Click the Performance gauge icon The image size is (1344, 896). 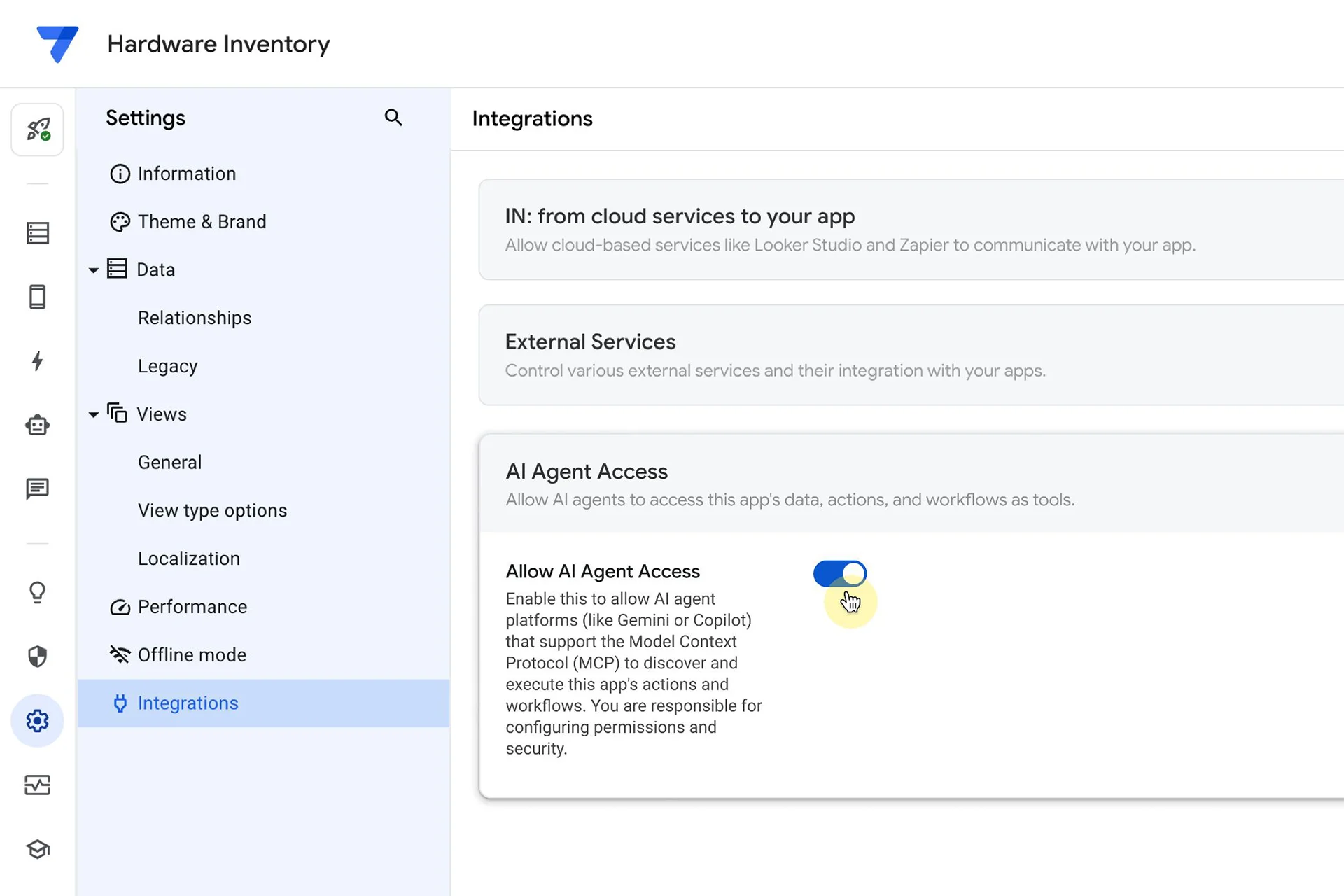point(120,607)
